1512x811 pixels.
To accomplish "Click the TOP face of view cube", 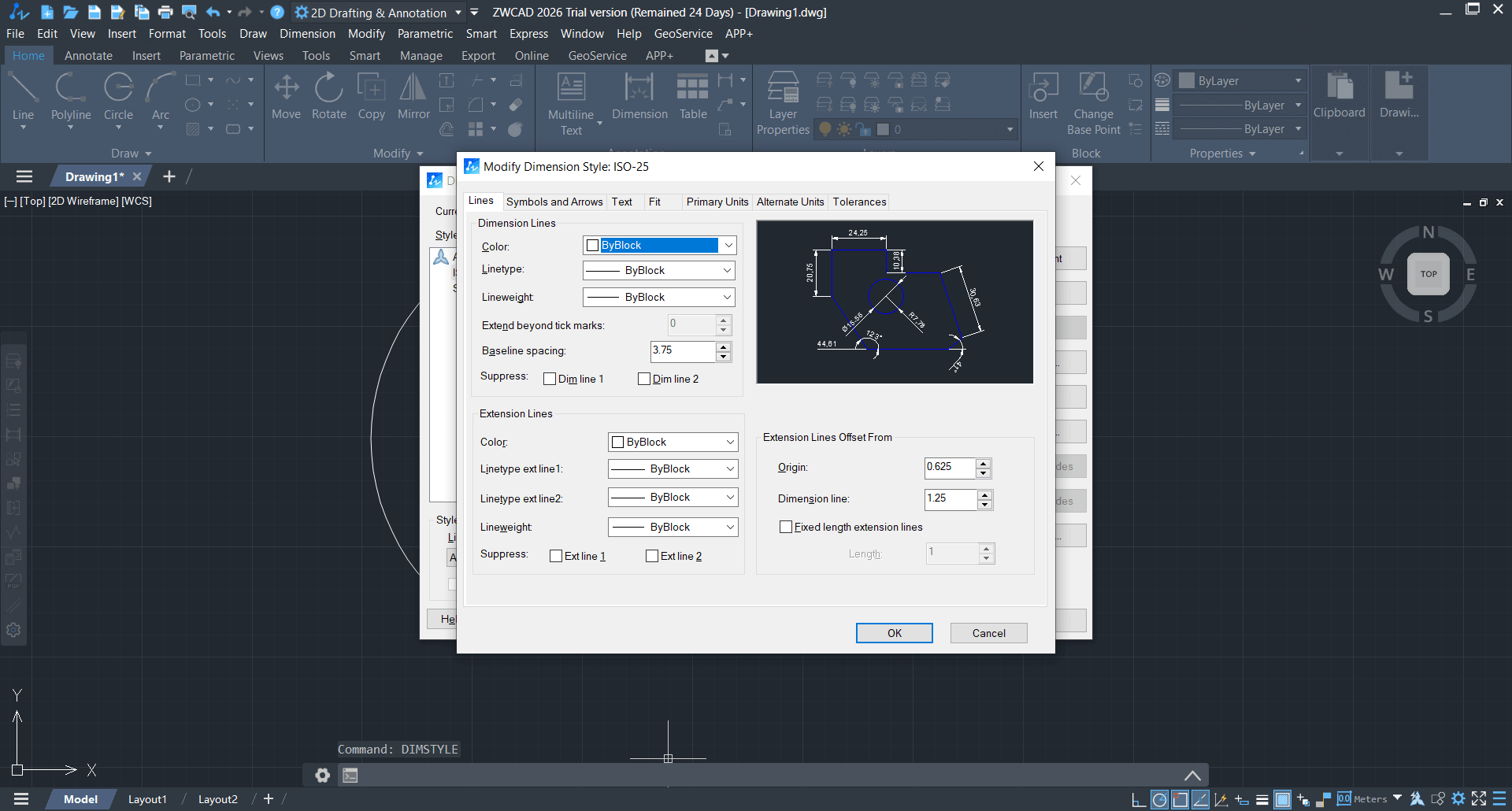I will (x=1429, y=274).
